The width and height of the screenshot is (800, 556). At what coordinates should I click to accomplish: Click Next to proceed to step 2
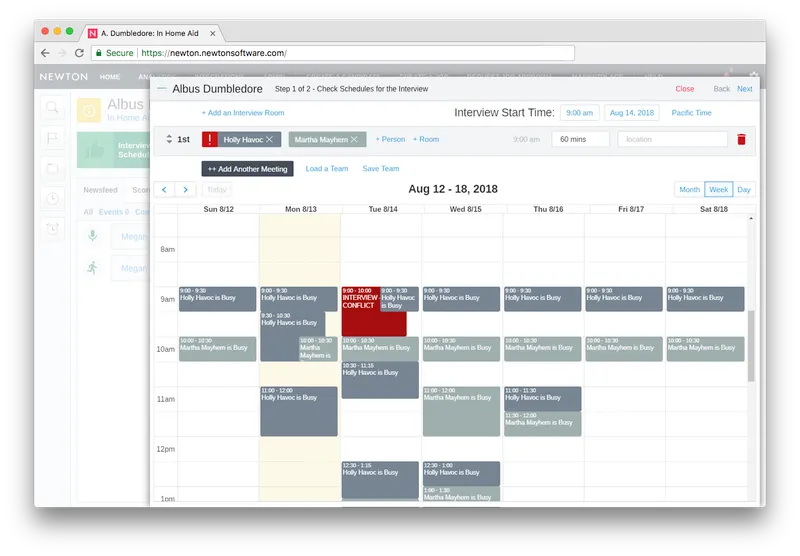click(x=744, y=89)
